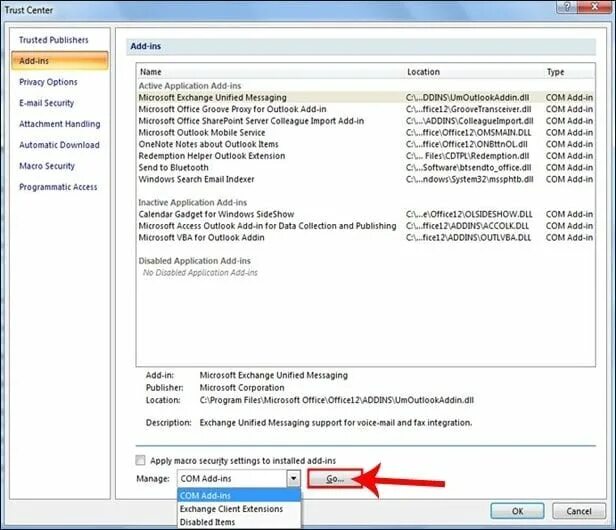Open Programmatic Access section

tap(58, 187)
